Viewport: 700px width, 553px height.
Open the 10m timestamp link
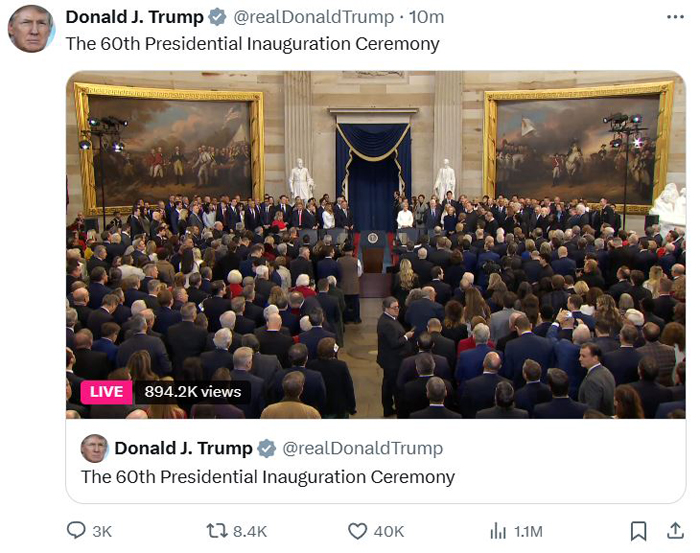(x=426, y=17)
